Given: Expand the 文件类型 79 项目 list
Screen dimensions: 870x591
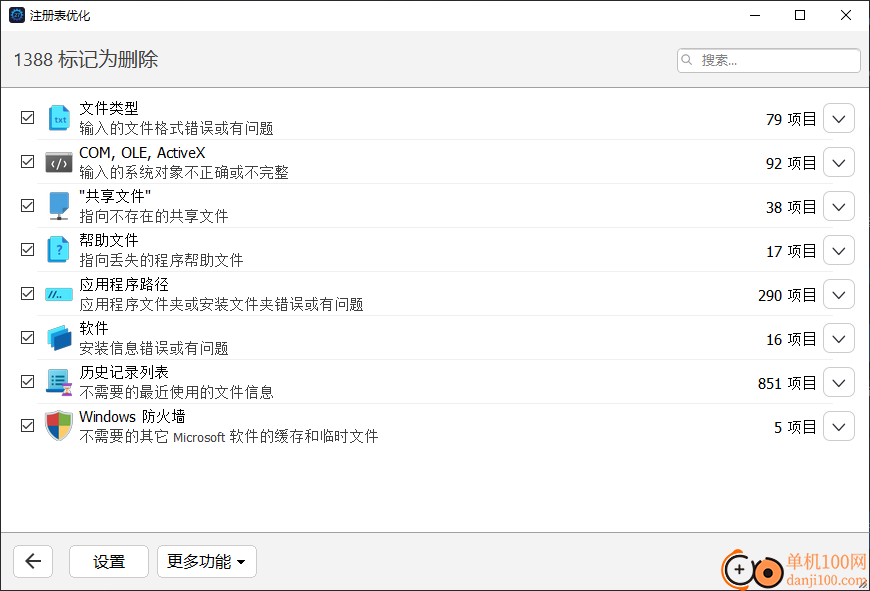Looking at the screenshot, I should pos(838,119).
